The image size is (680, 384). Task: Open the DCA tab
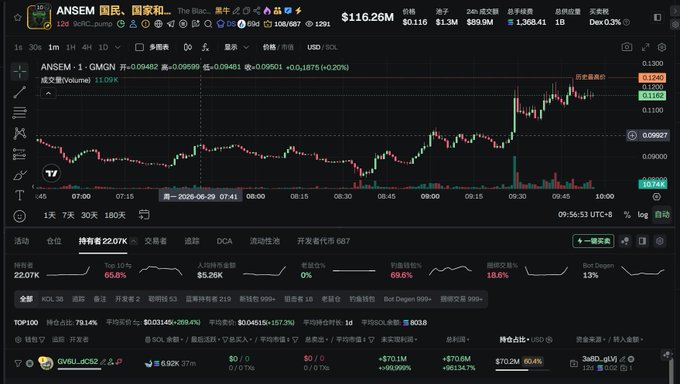point(224,241)
